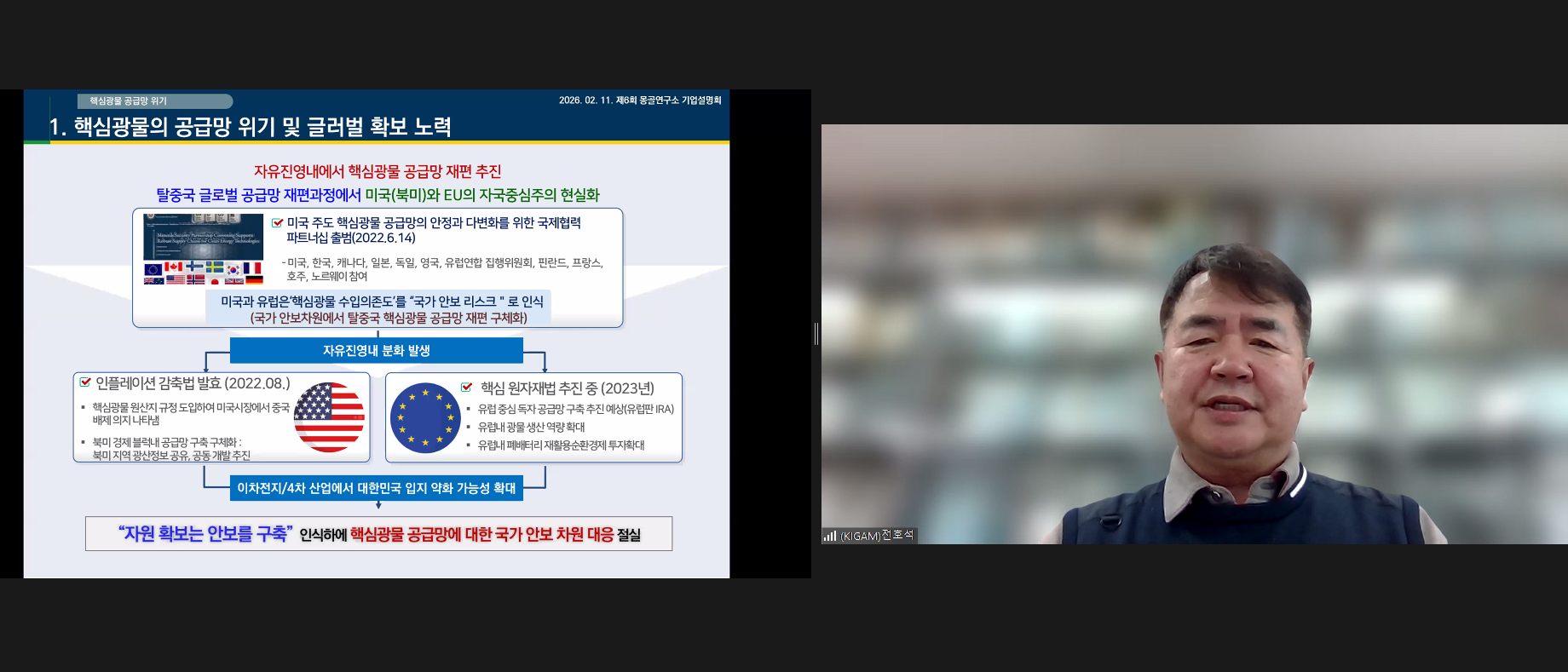Click the divider handle between slide and video

(x=816, y=334)
